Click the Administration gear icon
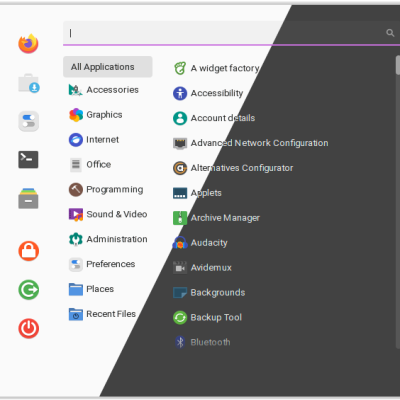This screenshot has height=400, width=400. coord(76,239)
